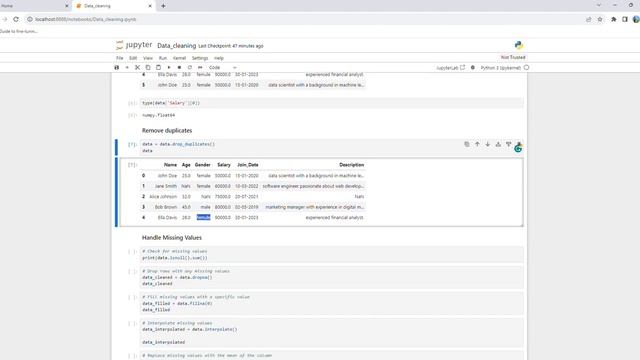Copy the selected cell from the toolbar
This screenshot has height=360, width=640.
pos(148,67)
